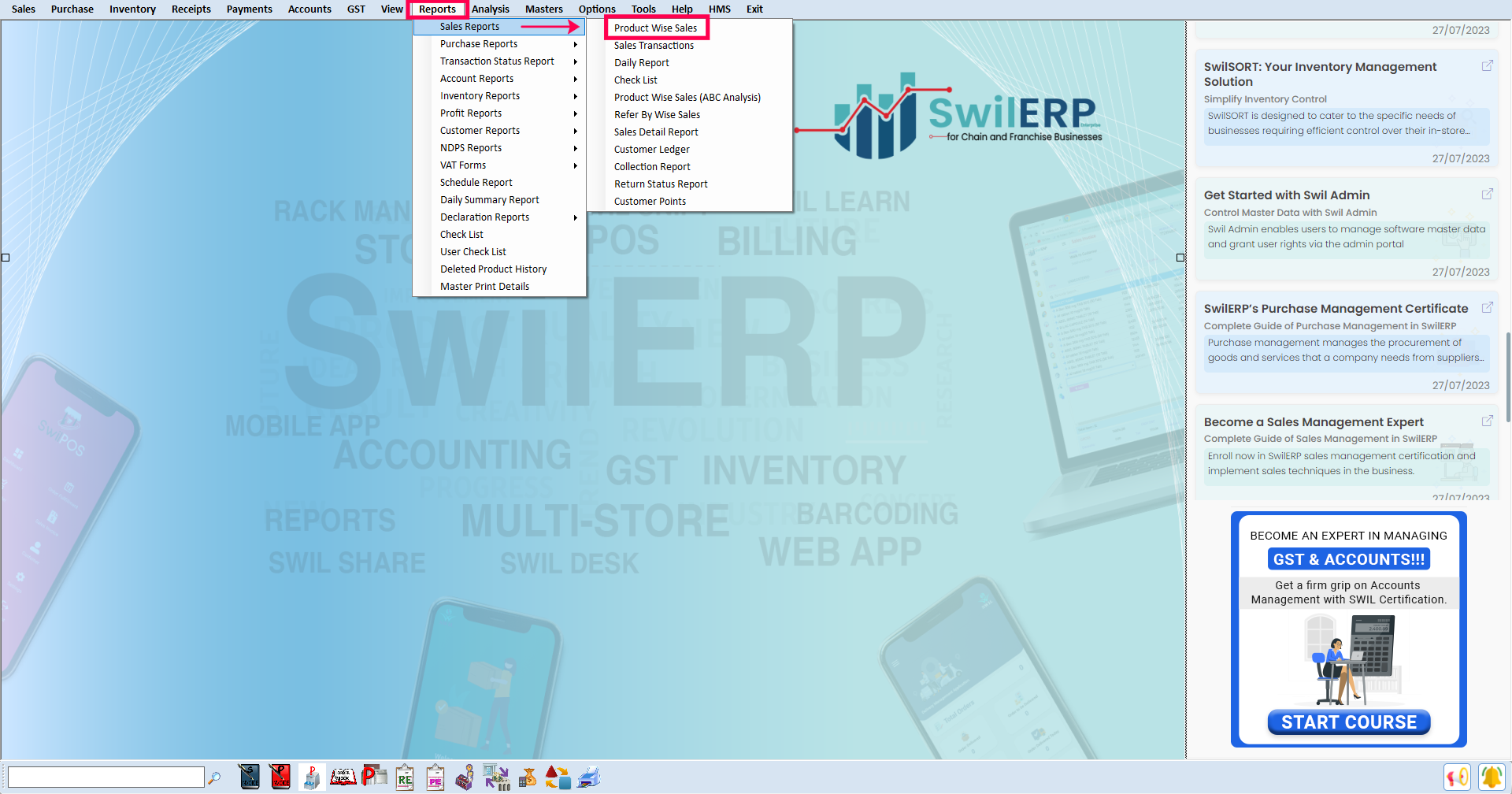Expand the Inventory Reports submenu

(x=499, y=96)
